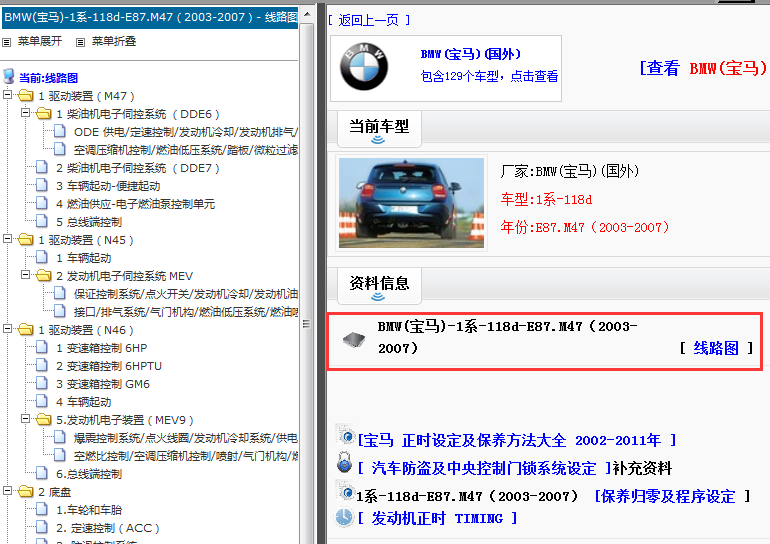Viewport: 770px width, 544px height.
Task: Click the 菜单折叠 collapse-menu icon
Action: (x=81, y=42)
